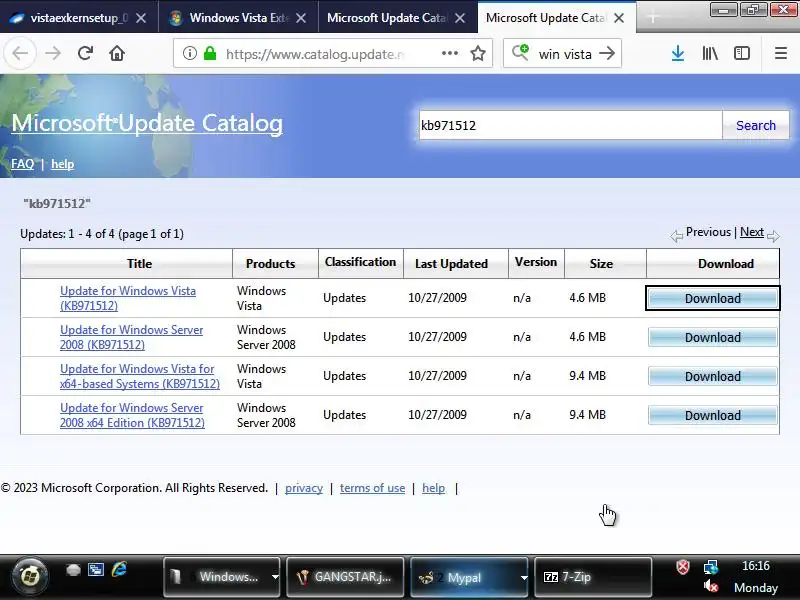Open the browser library icon

tap(710, 53)
